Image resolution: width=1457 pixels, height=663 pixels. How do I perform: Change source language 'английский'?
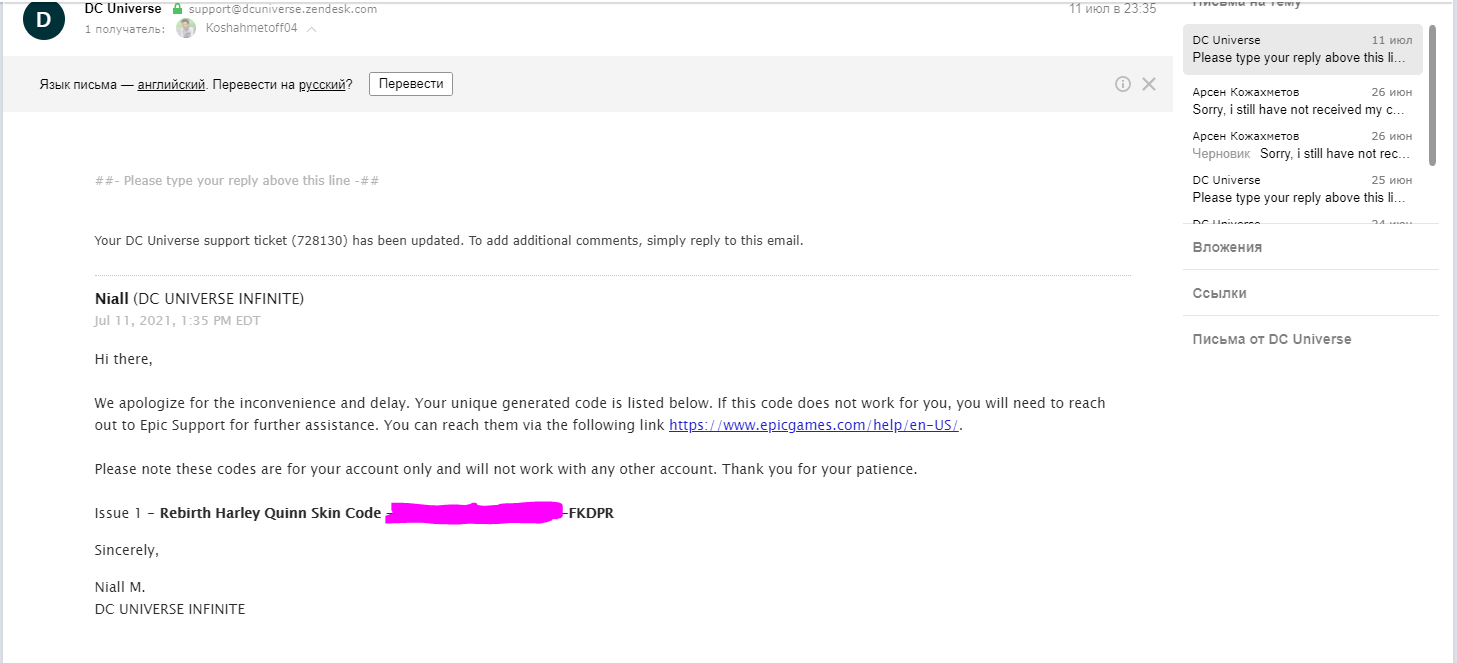[171, 84]
